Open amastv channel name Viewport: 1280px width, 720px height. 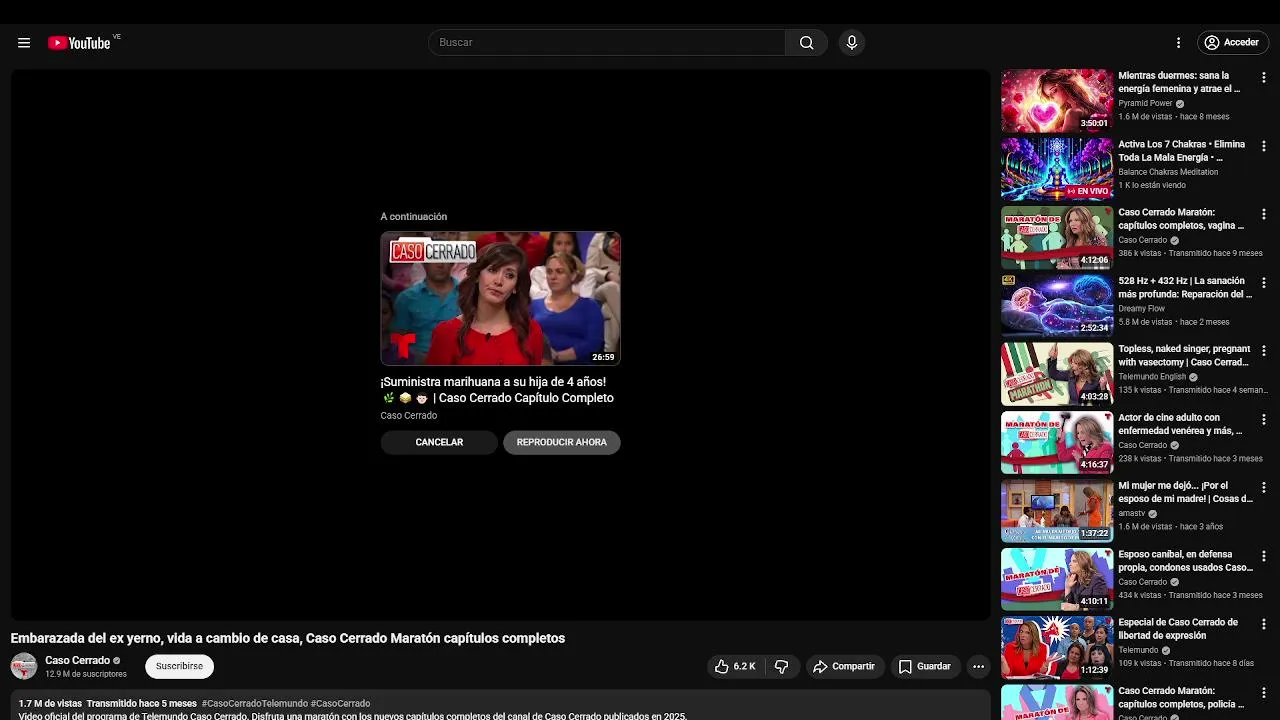pos(1132,514)
